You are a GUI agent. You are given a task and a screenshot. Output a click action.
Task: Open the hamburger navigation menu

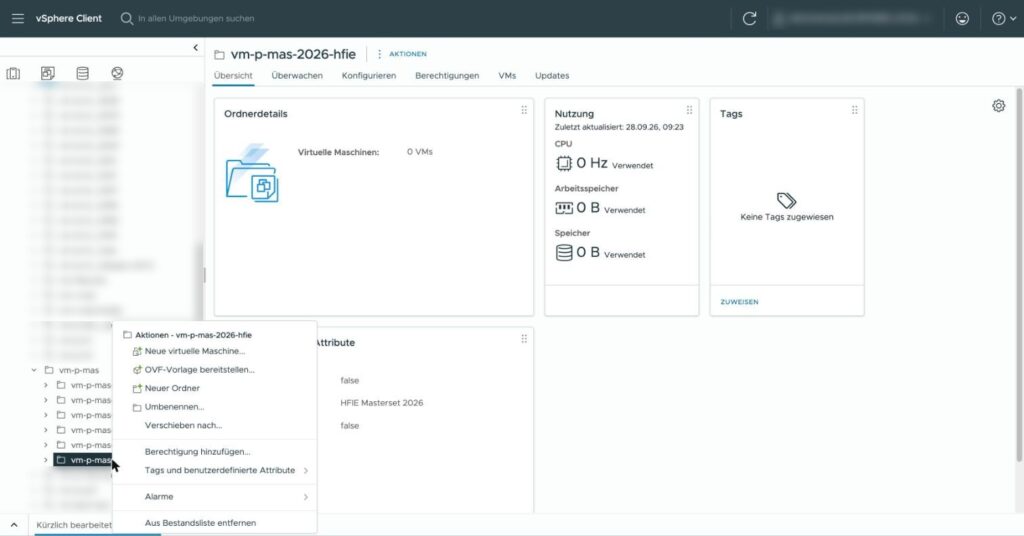point(18,18)
